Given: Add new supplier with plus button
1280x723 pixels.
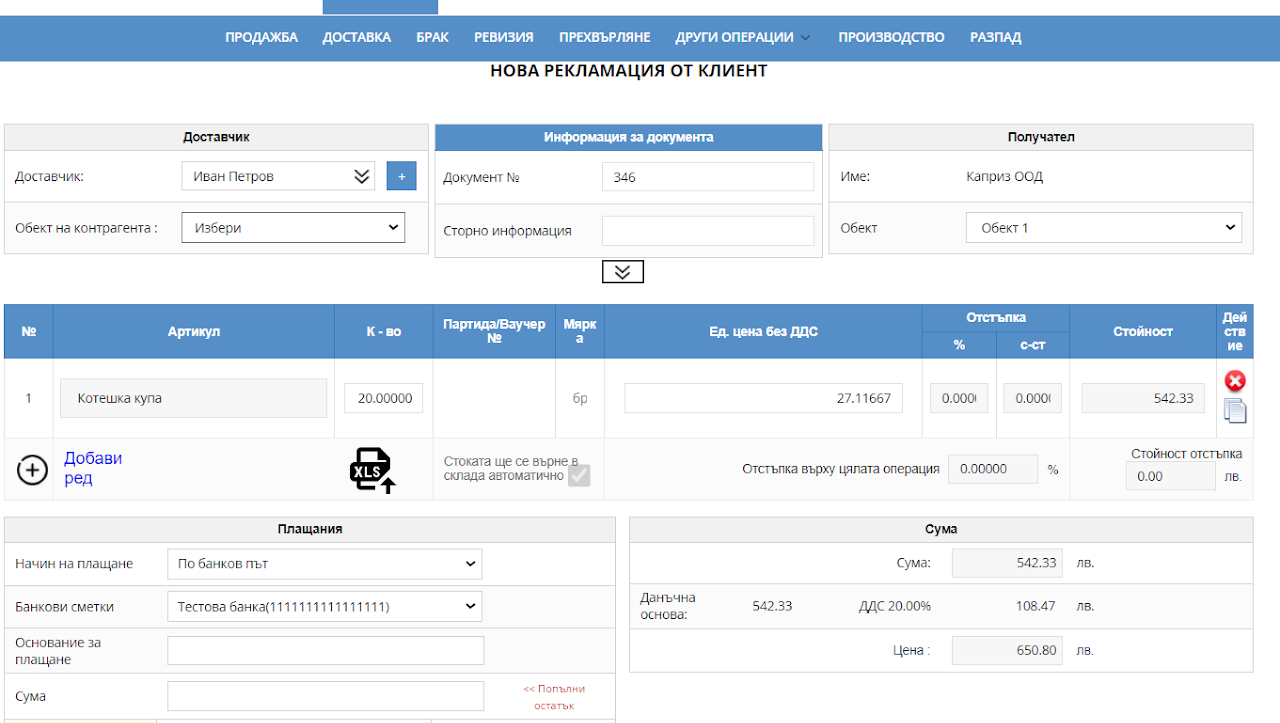Looking at the screenshot, I should point(401,176).
